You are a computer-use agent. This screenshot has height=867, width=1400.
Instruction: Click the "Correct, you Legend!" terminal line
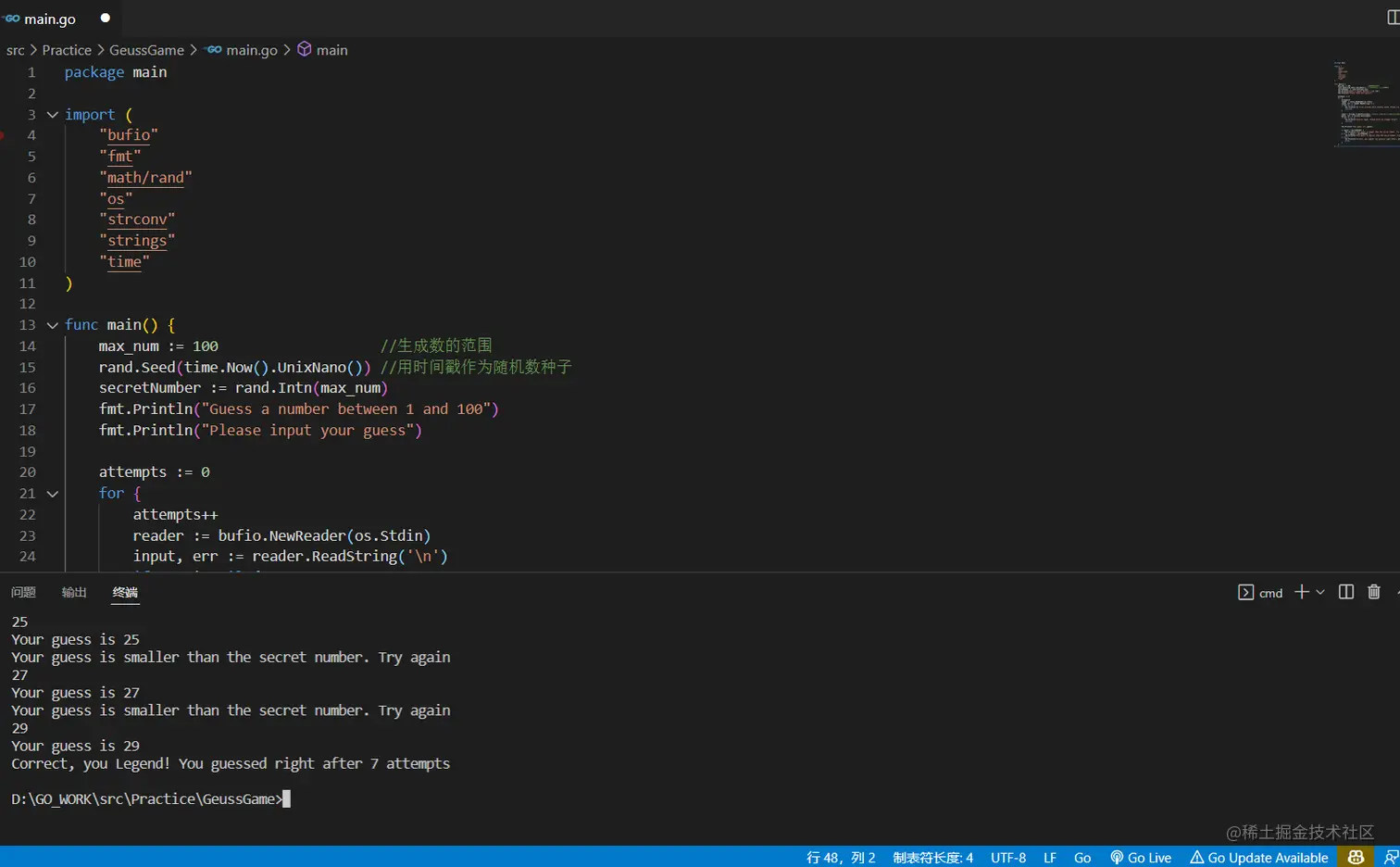[x=231, y=763]
